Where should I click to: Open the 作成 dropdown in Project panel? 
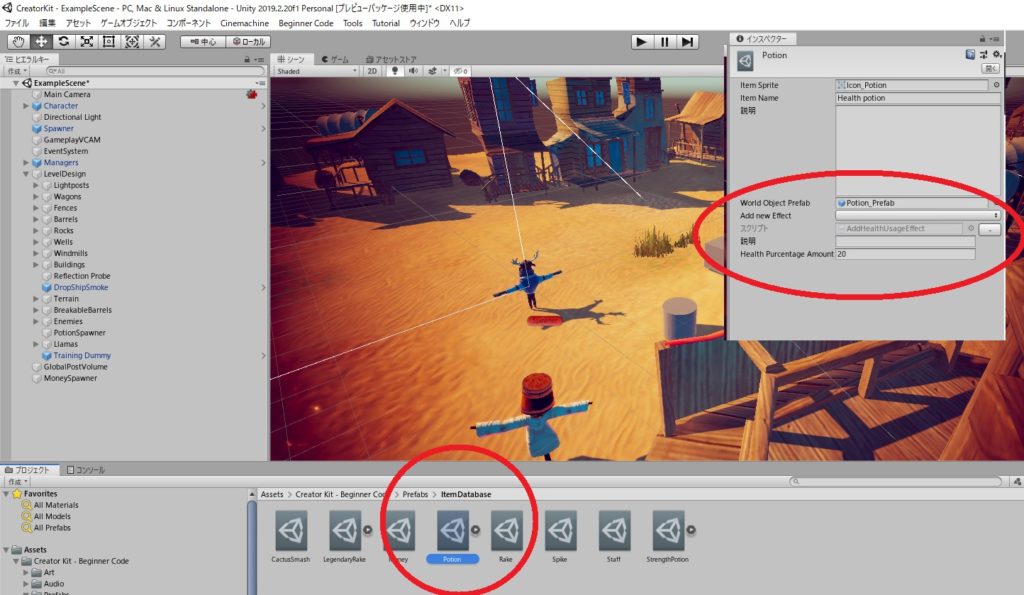pos(17,481)
